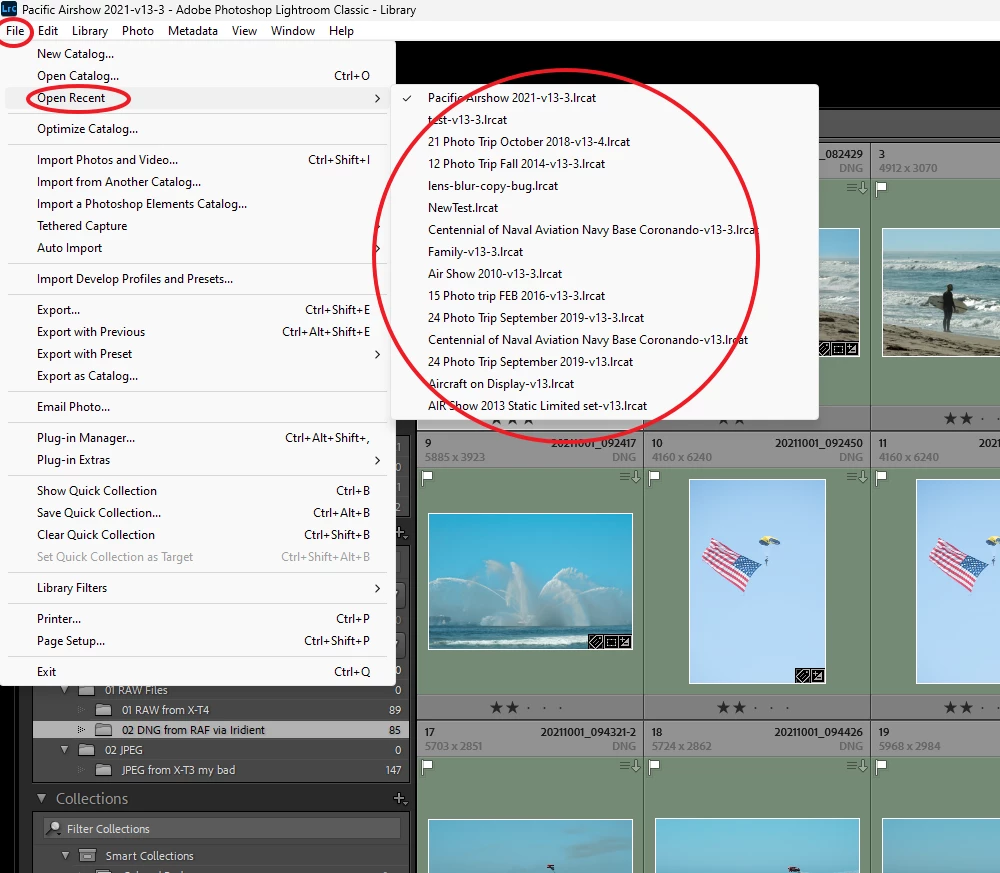The width and height of the screenshot is (1000, 873).
Task: Expand the Plug-in Extras submenu
Action: pyautogui.click(x=378, y=460)
